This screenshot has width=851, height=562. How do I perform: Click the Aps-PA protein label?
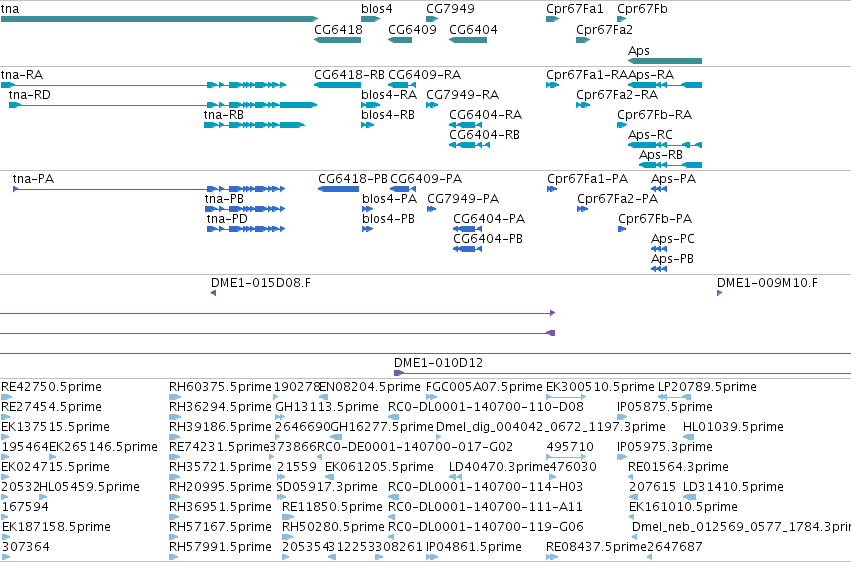pyautogui.click(x=673, y=178)
